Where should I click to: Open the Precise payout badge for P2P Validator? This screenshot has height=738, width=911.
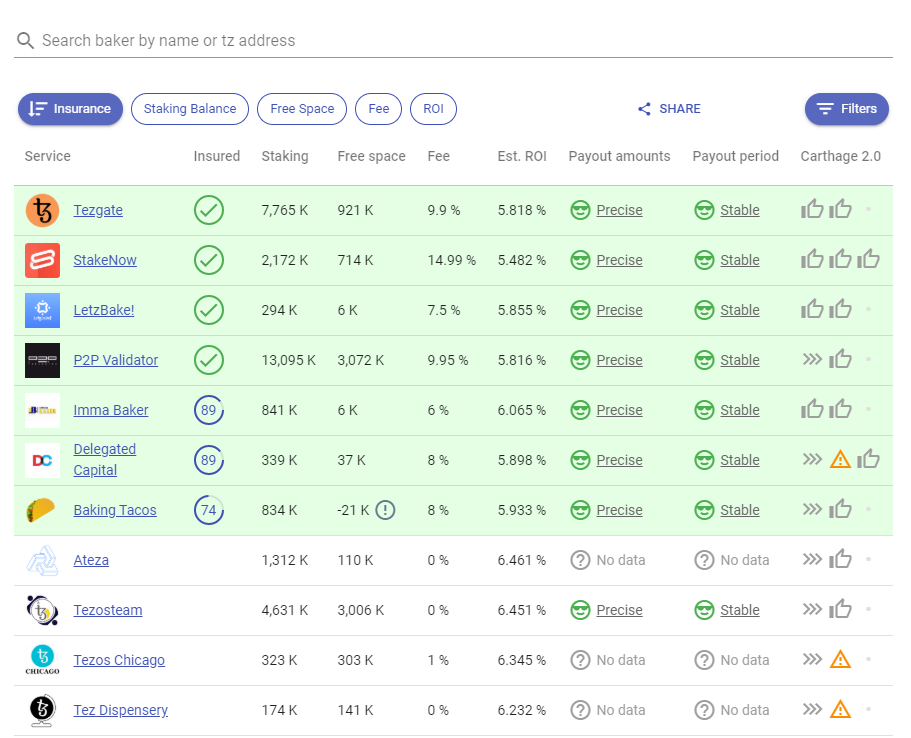(619, 360)
